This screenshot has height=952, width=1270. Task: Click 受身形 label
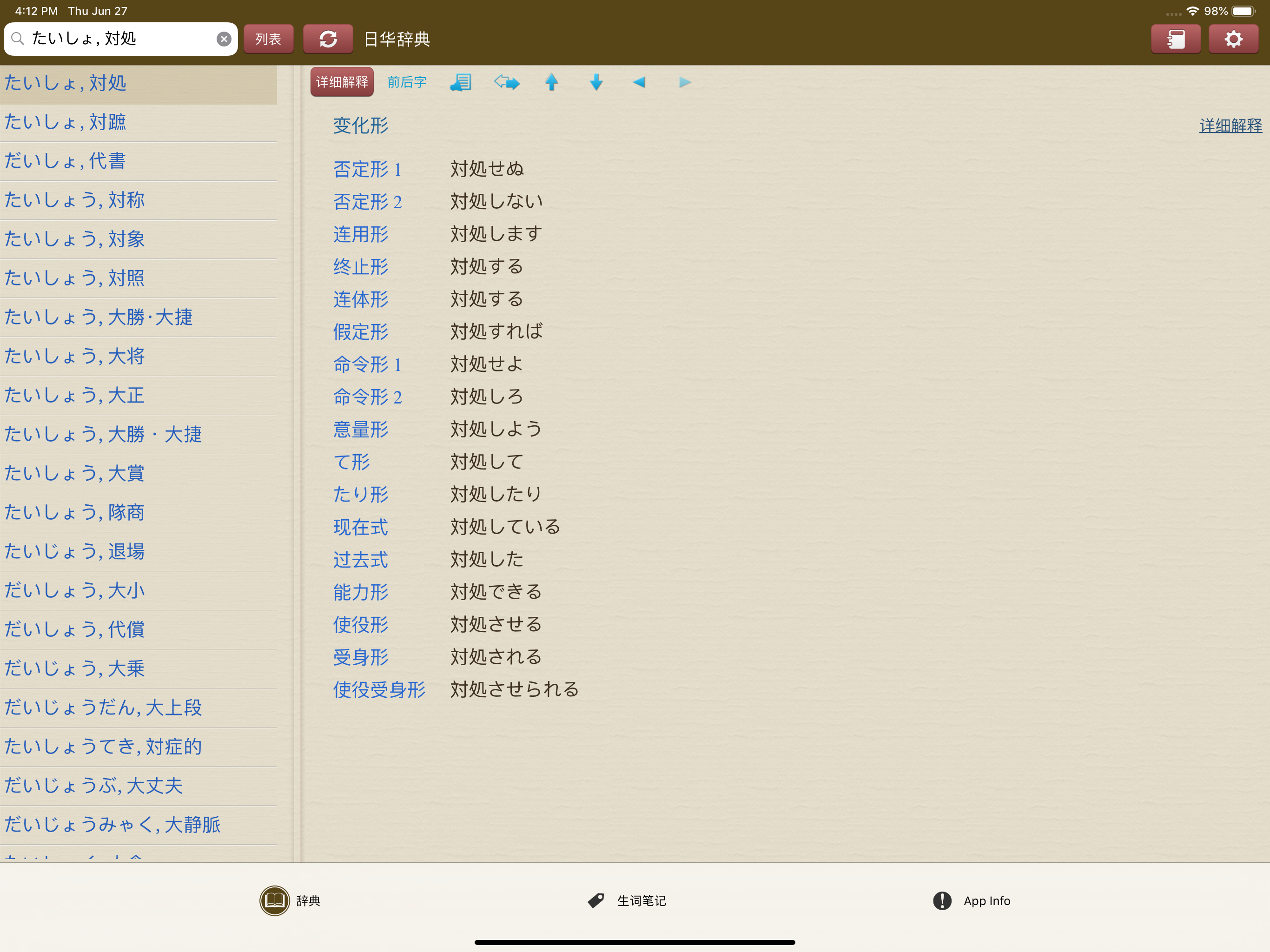click(x=361, y=657)
